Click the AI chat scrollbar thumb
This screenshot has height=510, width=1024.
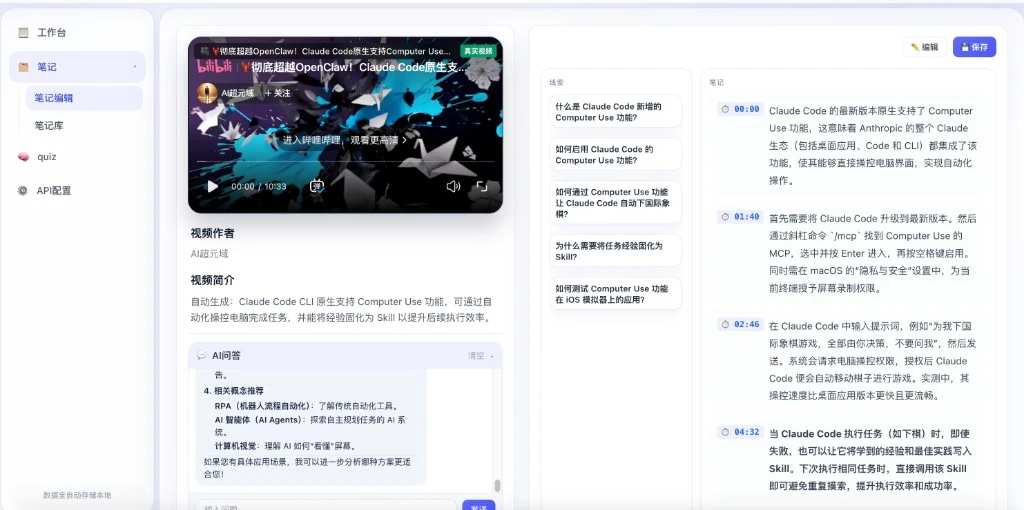click(x=497, y=485)
